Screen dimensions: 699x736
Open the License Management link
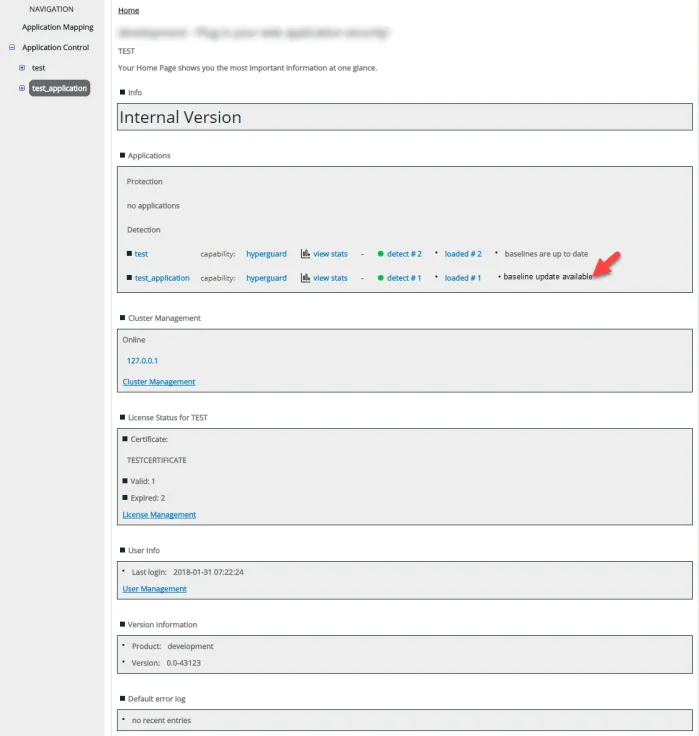[x=159, y=514]
